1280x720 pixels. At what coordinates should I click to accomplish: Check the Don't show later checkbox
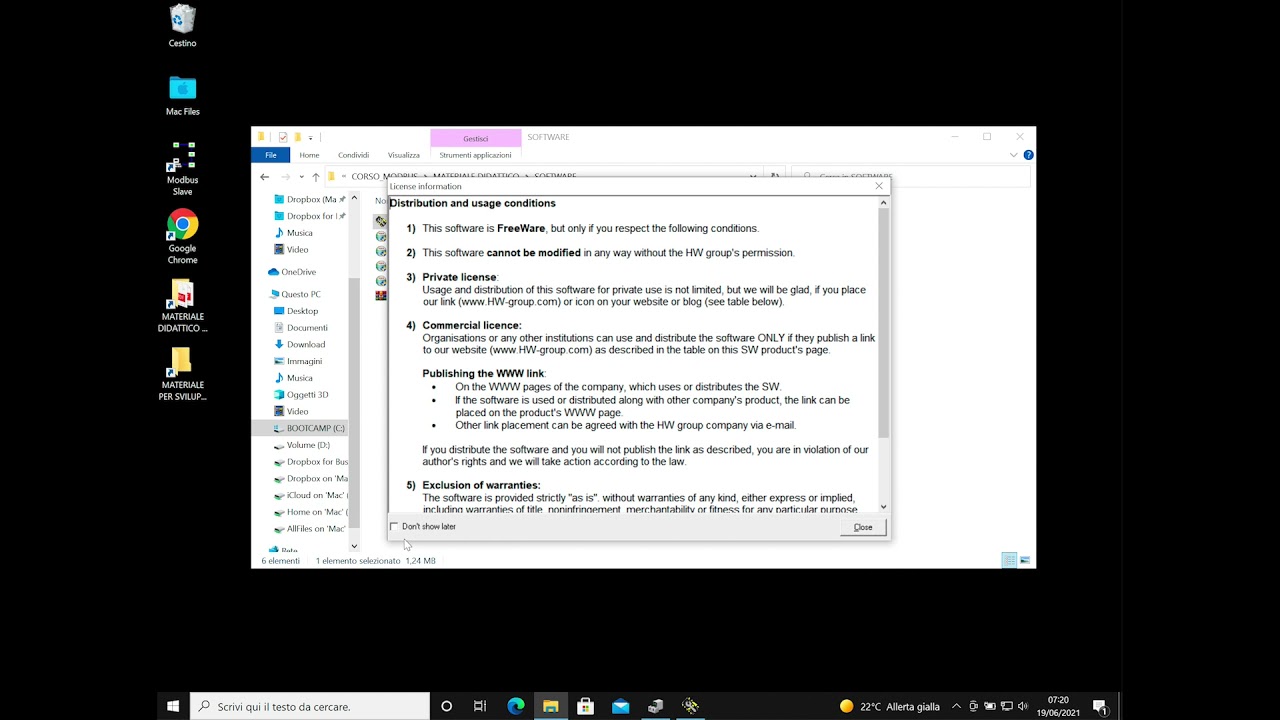pos(394,526)
